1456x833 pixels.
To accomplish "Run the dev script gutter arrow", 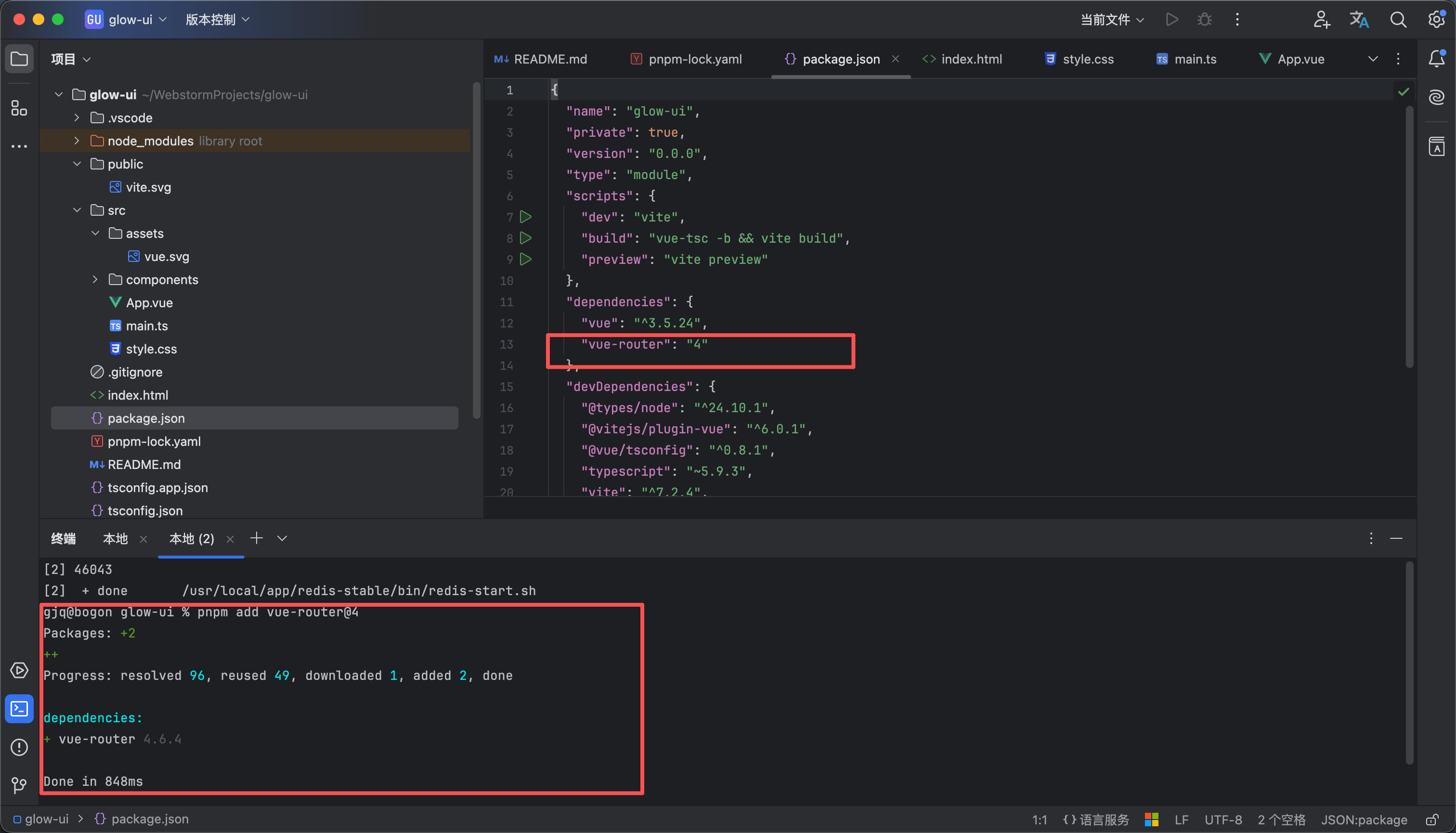I will pos(525,217).
